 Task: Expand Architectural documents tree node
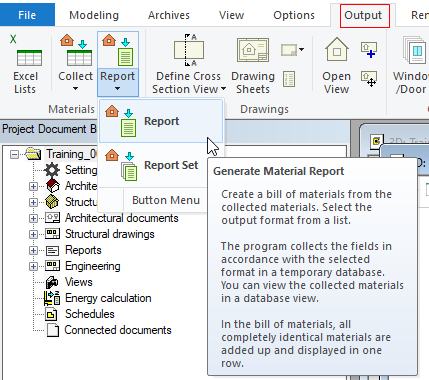click(33, 218)
